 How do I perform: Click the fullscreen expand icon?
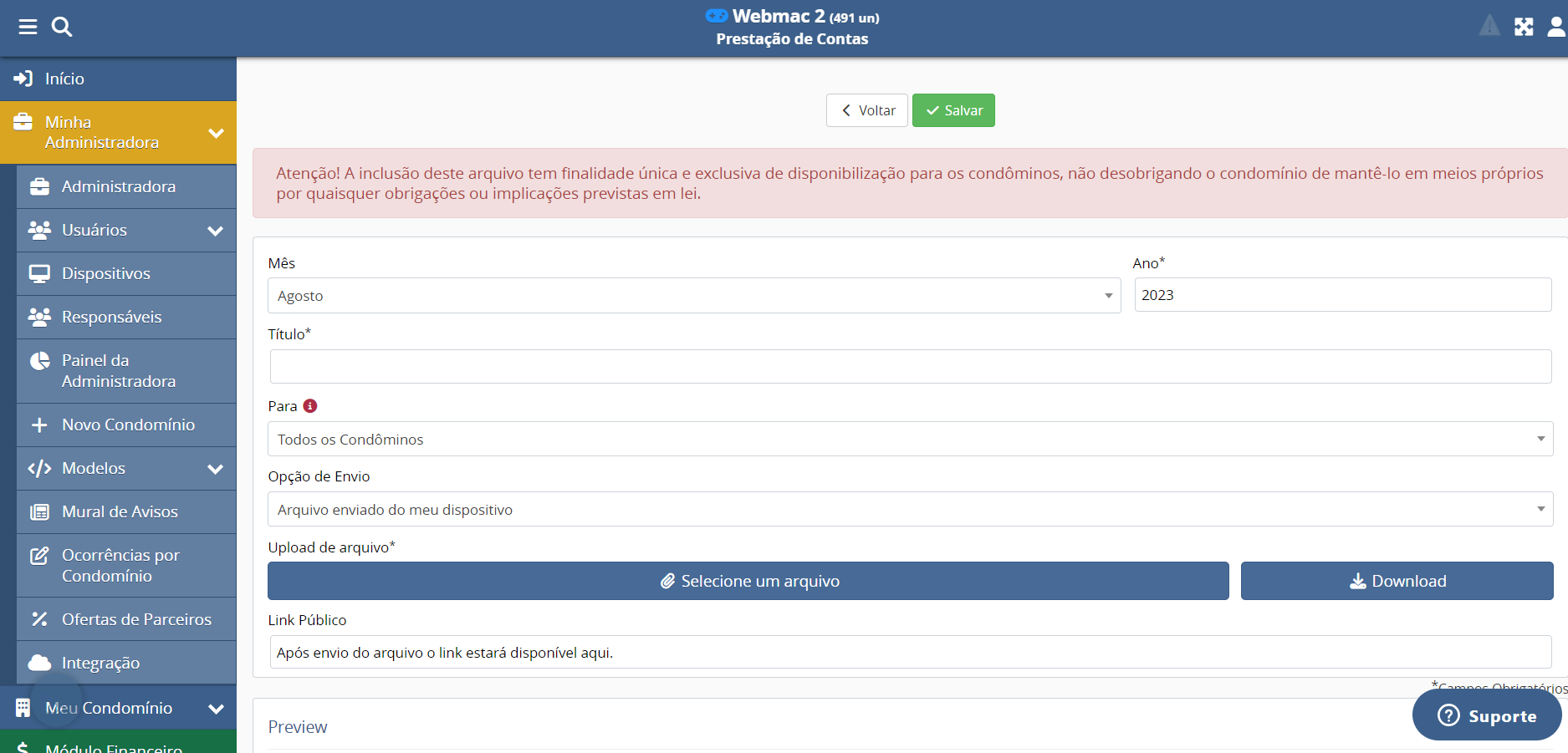click(x=1524, y=27)
